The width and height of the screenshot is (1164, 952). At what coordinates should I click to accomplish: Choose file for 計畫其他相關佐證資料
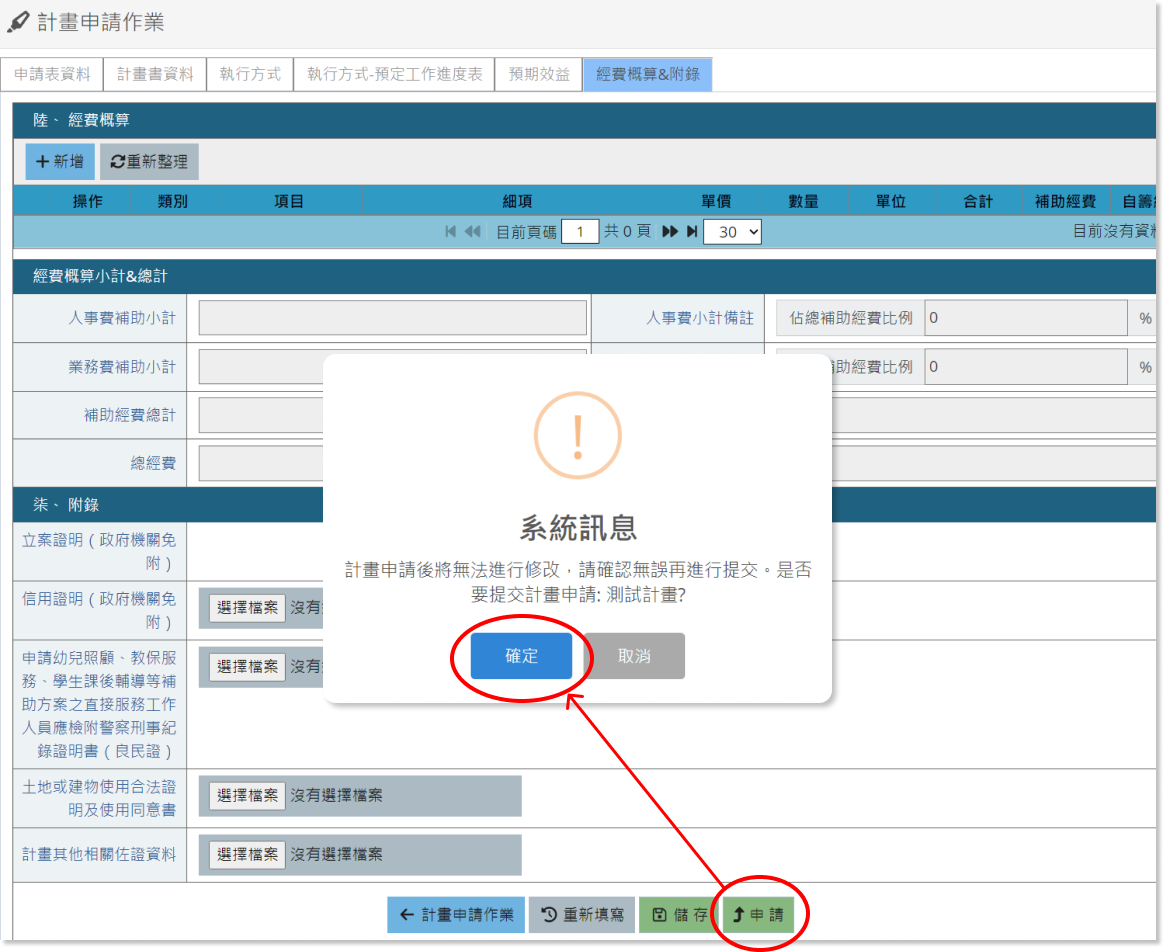pos(247,855)
